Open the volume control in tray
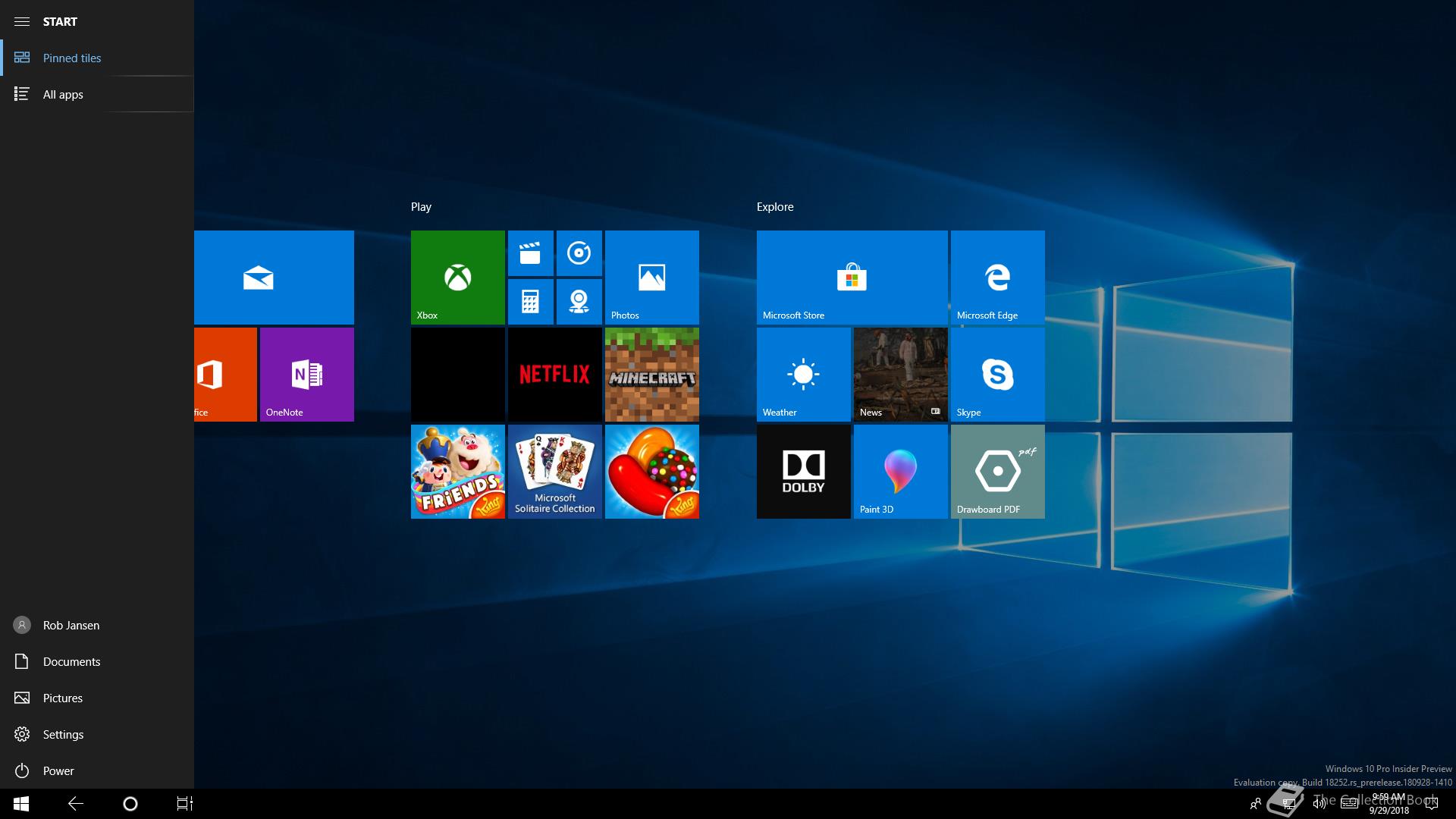The width and height of the screenshot is (1456, 819). (x=1319, y=804)
